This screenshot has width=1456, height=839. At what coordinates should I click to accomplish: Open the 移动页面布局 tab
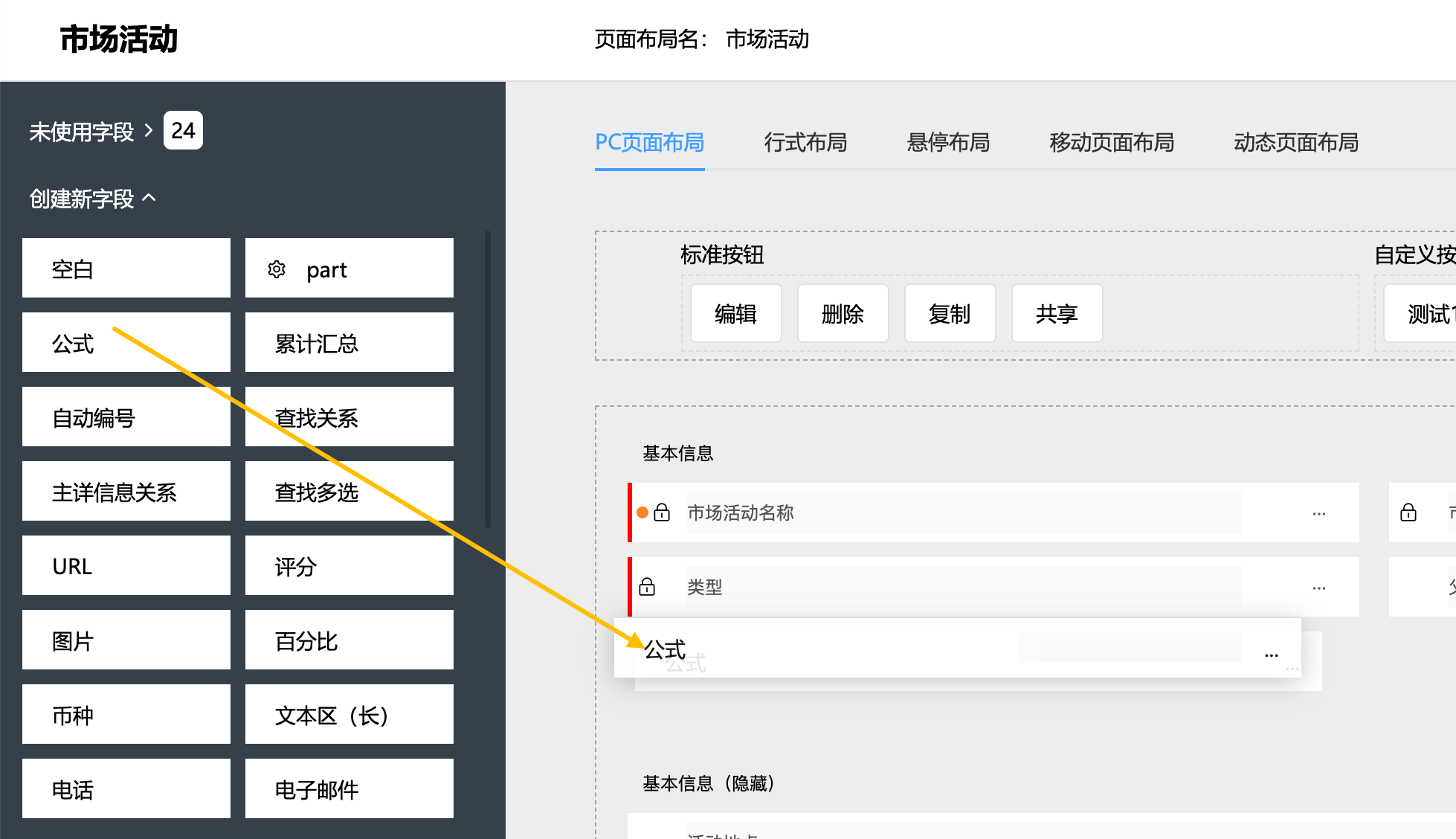tap(1111, 142)
